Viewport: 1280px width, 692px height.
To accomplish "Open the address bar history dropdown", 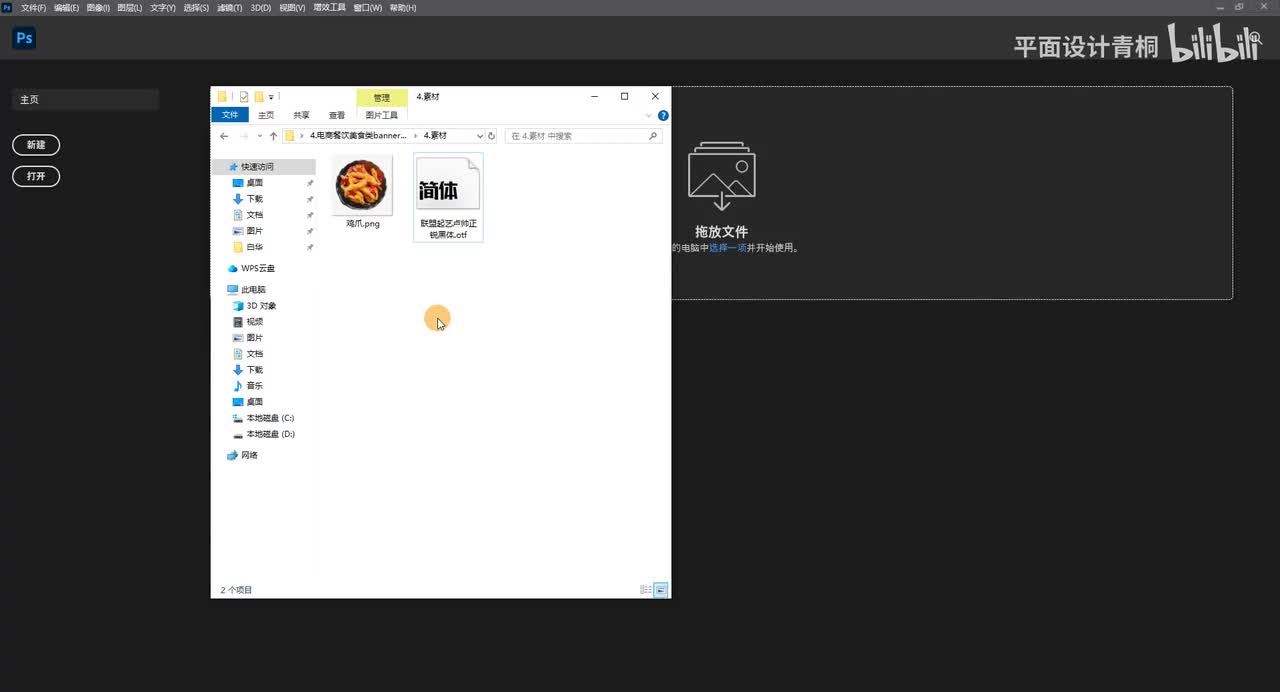I will click(480, 136).
